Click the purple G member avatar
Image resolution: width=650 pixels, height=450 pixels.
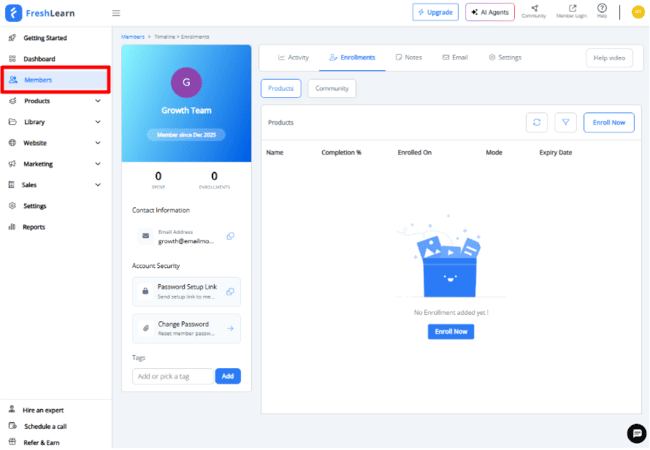click(186, 82)
